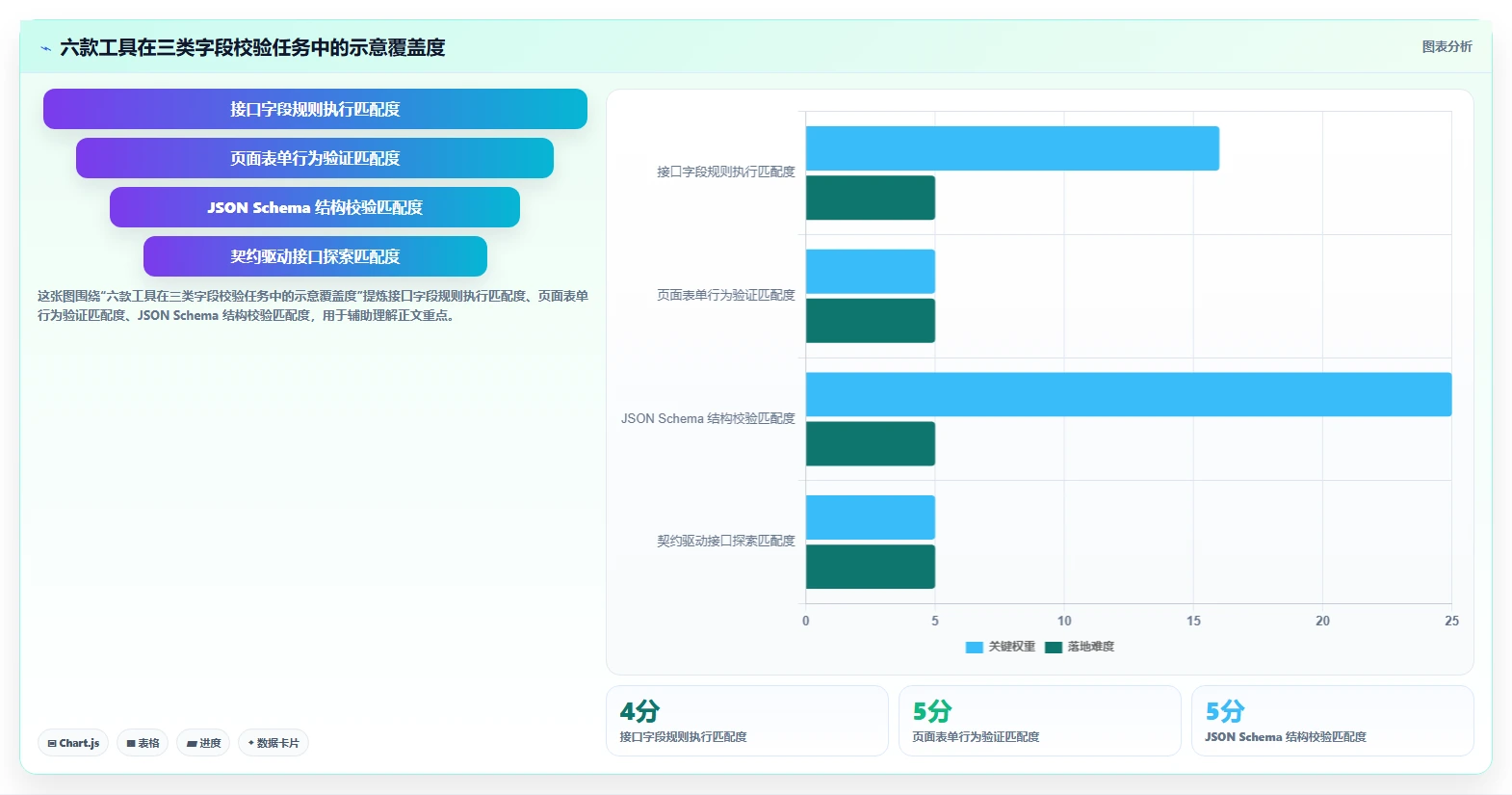
Task: Click green bar for 契约驱动接口探索匹配度
Action: tap(871, 567)
